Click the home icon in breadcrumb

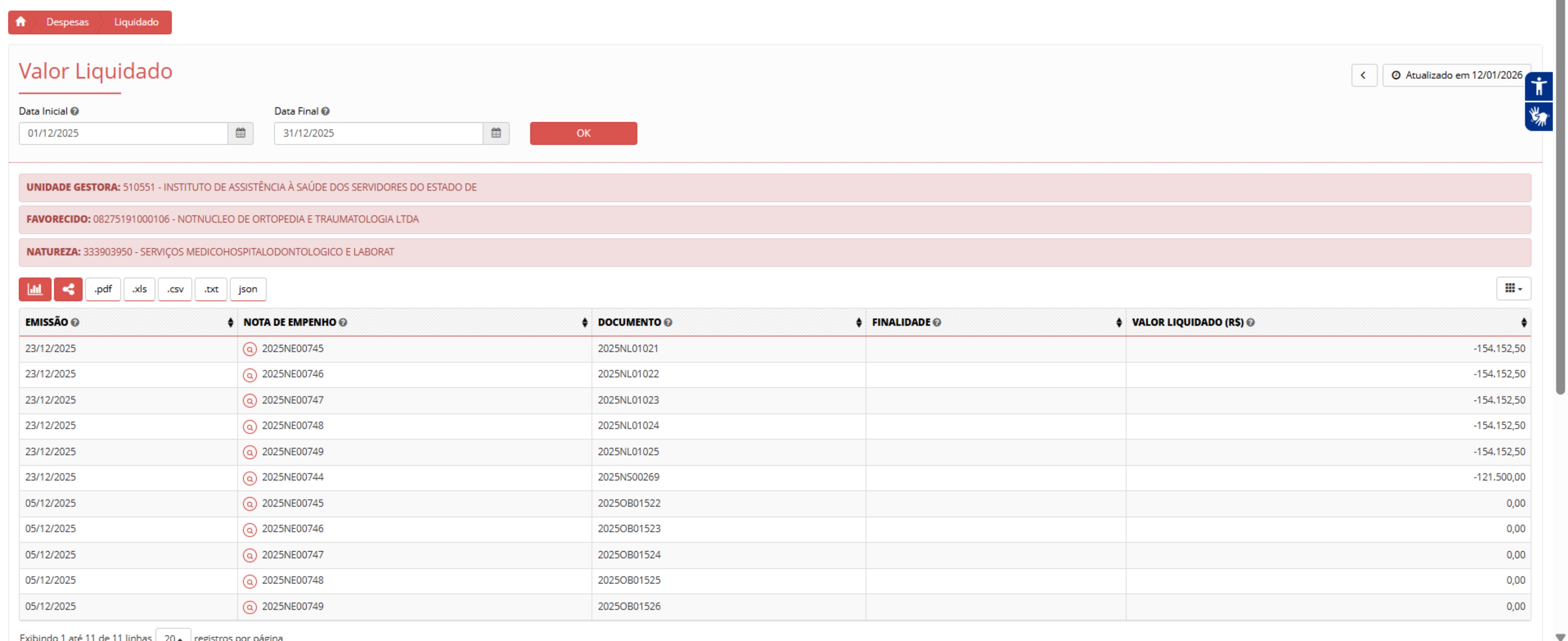21,22
